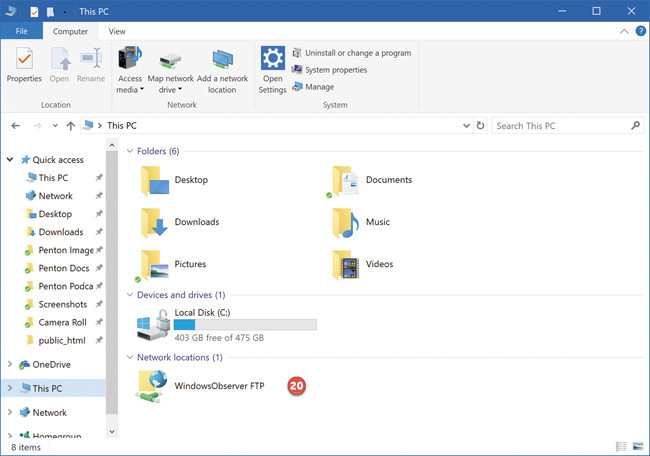Click System properties in the ribbon
This screenshot has width=650, height=456.
tap(335, 70)
